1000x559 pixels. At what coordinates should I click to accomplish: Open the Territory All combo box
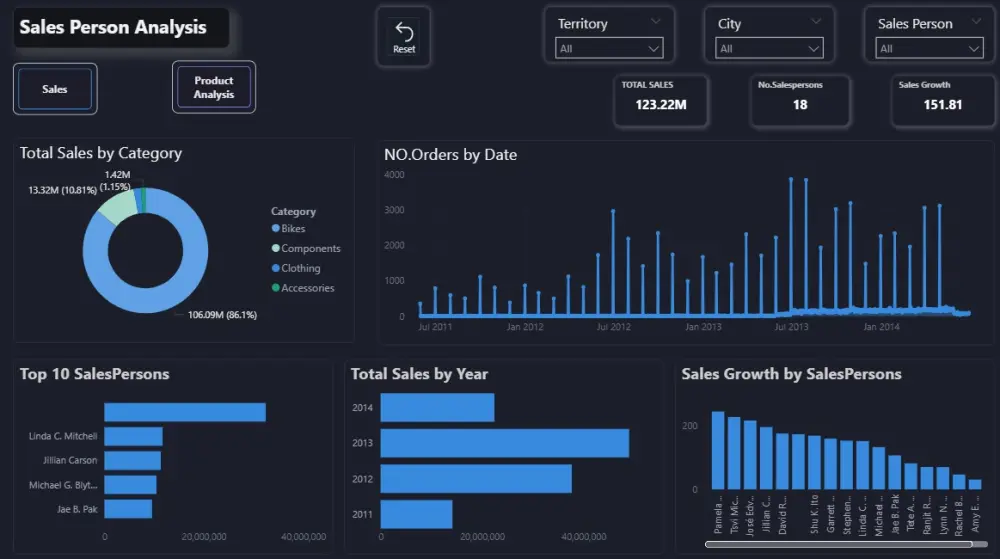(x=609, y=48)
